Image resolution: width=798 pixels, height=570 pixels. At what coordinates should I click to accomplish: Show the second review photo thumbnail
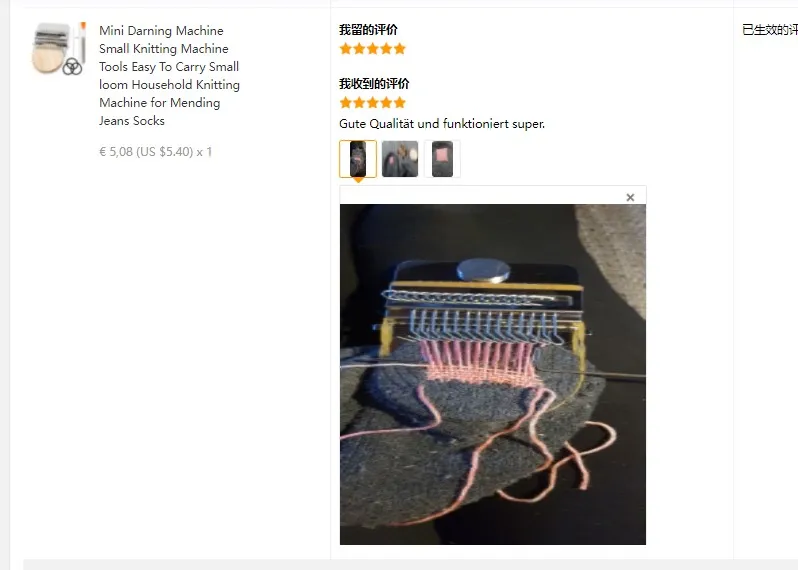(400, 159)
